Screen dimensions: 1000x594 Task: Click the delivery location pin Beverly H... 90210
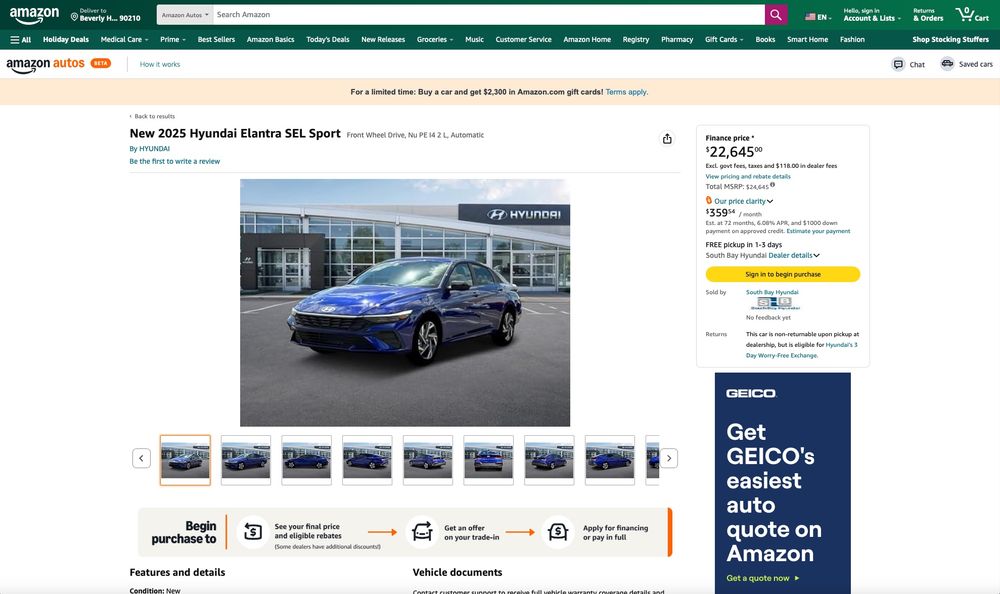(x=105, y=15)
